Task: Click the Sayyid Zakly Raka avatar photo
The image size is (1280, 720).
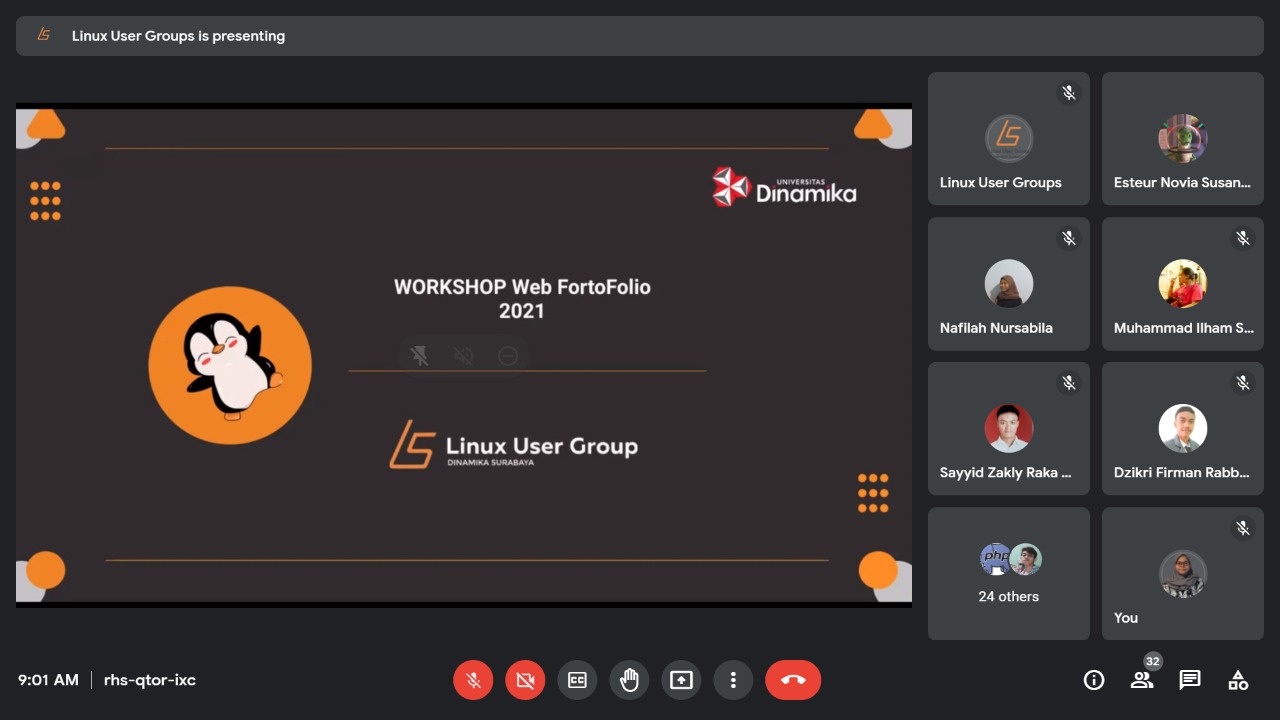Action: click(x=1009, y=429)
